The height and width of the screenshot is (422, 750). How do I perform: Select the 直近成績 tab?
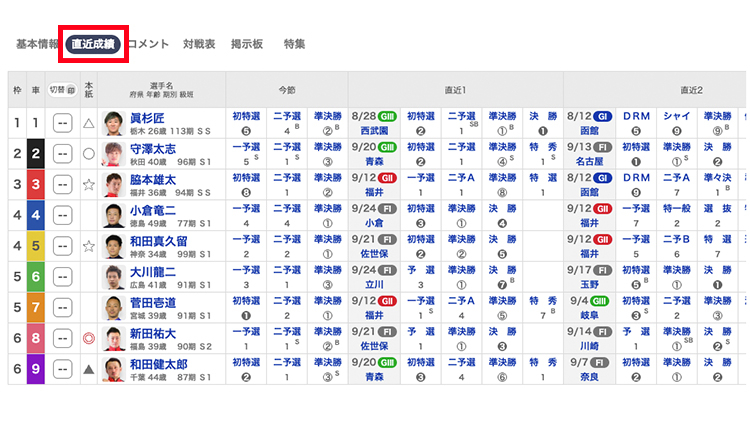[x=93, y=44]
